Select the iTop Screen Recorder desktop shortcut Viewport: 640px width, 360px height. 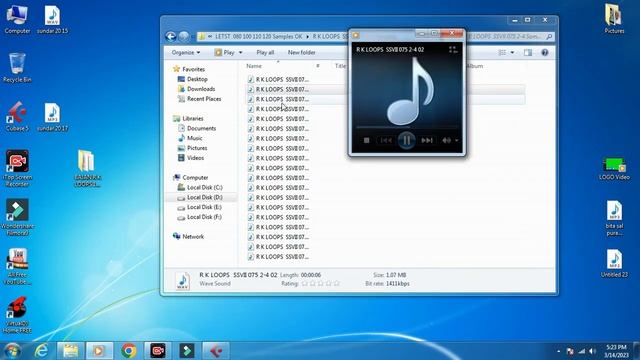[x=17, y=168]
